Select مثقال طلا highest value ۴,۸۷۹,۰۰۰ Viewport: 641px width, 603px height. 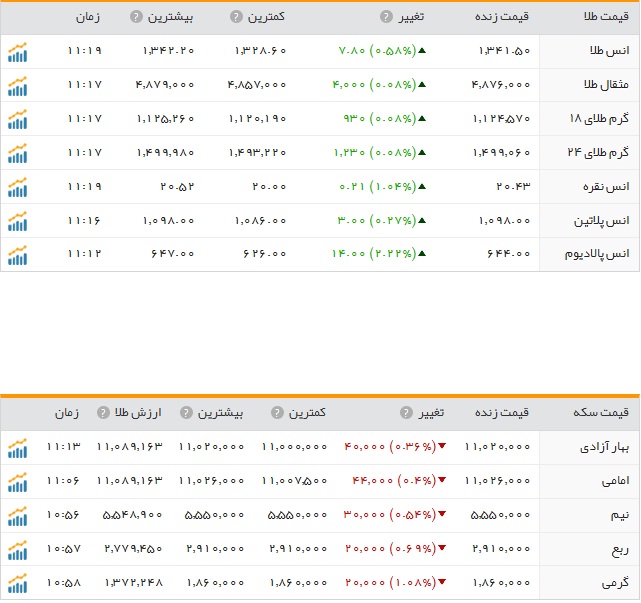[x=165, y=85]
